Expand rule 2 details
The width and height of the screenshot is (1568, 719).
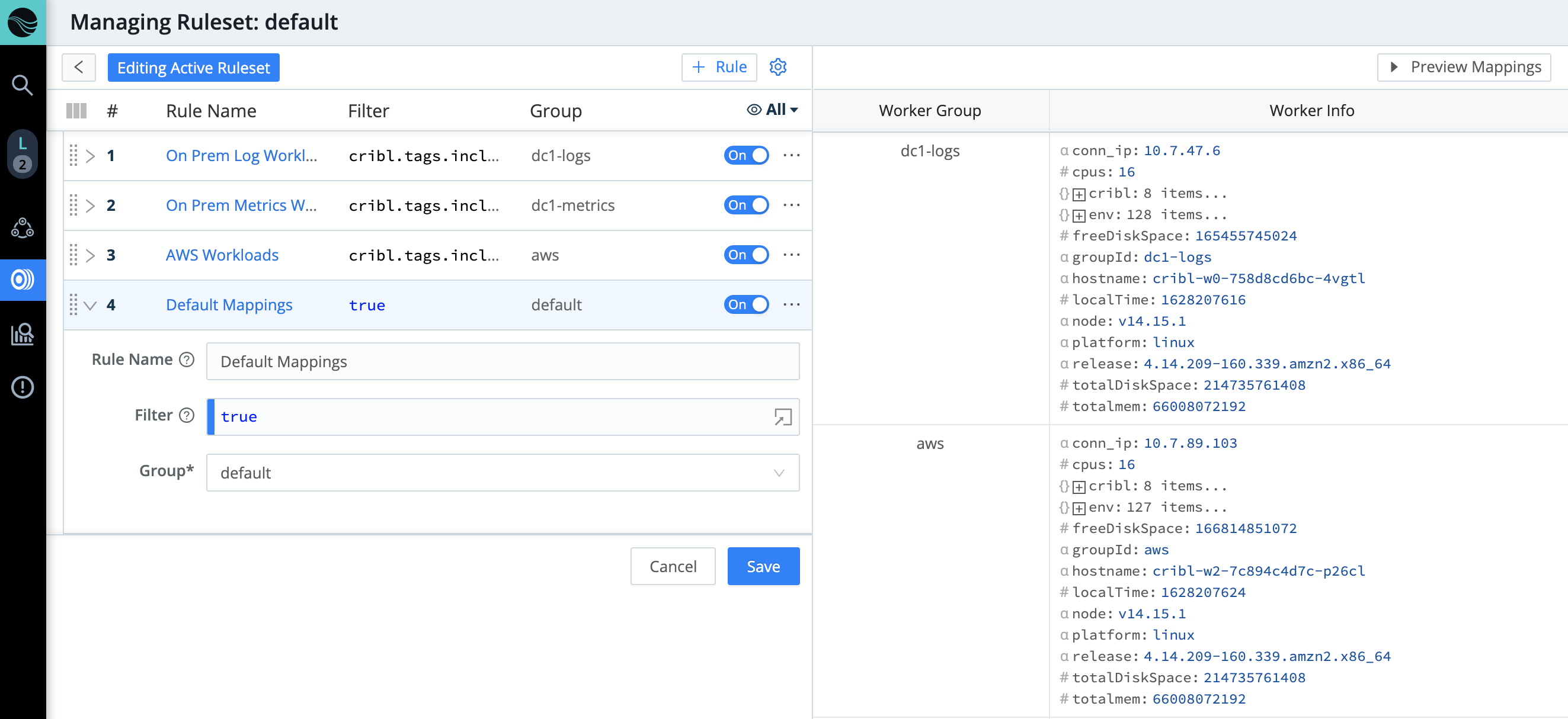click(90, 206)
